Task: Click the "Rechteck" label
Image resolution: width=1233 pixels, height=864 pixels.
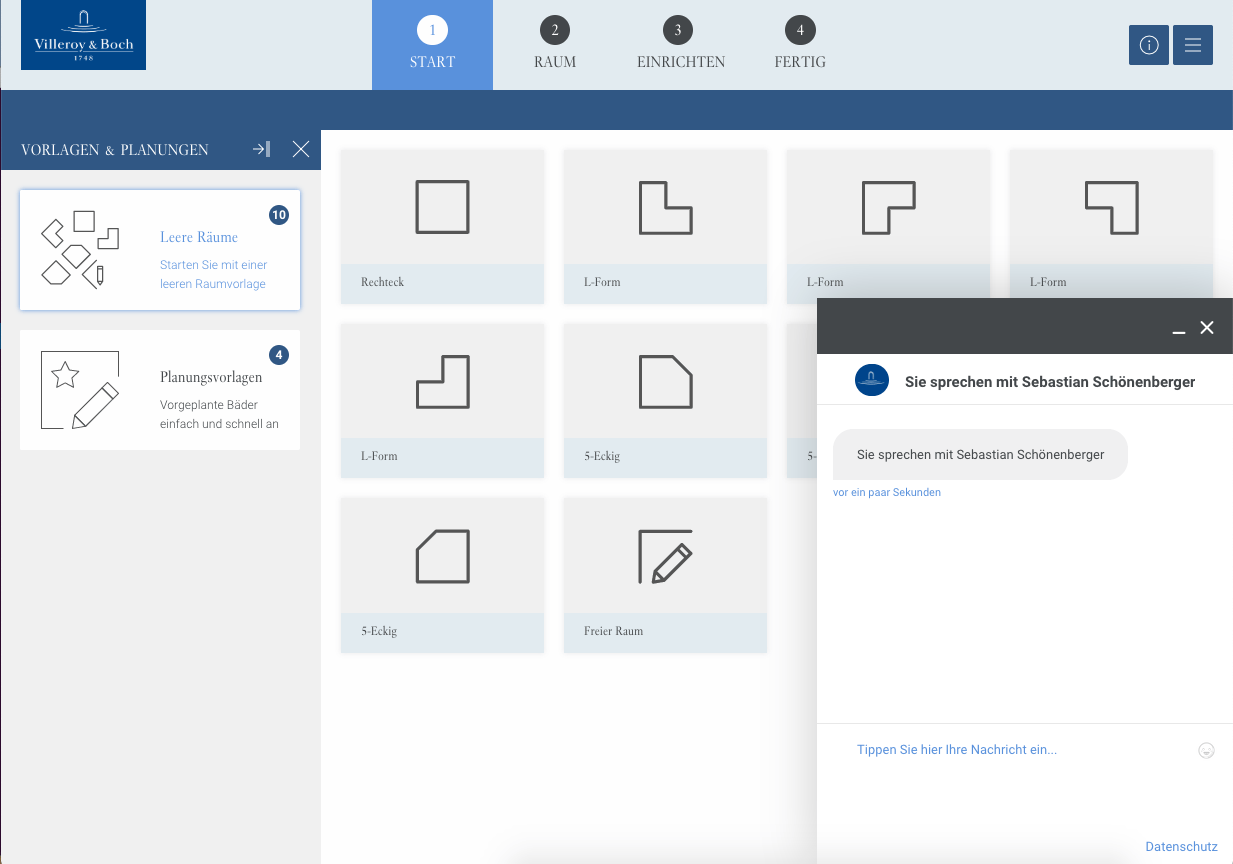Action: tap(383, 282)
